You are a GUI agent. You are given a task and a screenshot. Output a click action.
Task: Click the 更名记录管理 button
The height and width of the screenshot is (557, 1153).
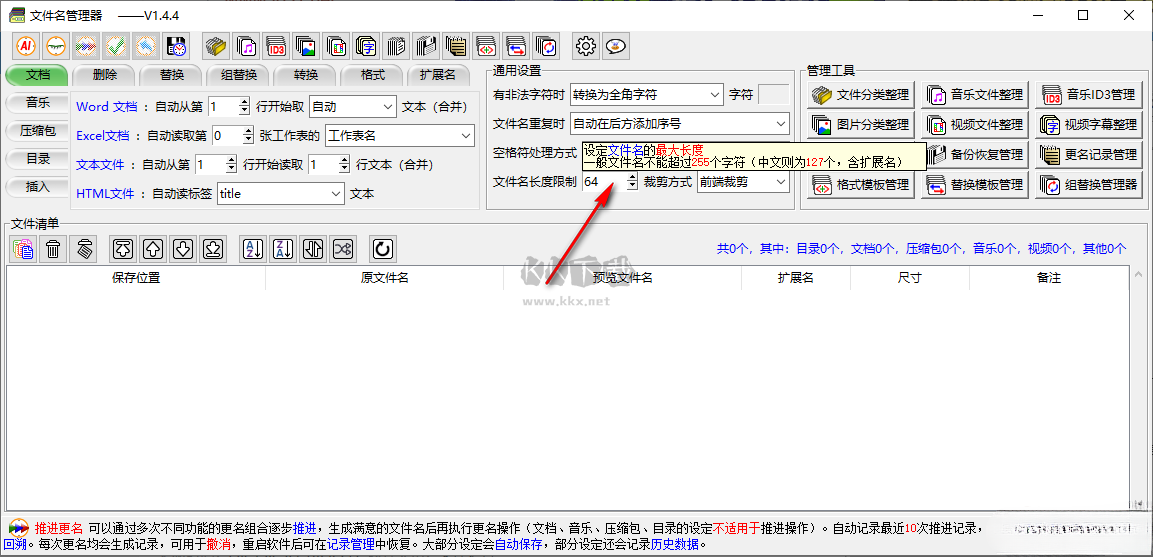(x=1090, y=155)
